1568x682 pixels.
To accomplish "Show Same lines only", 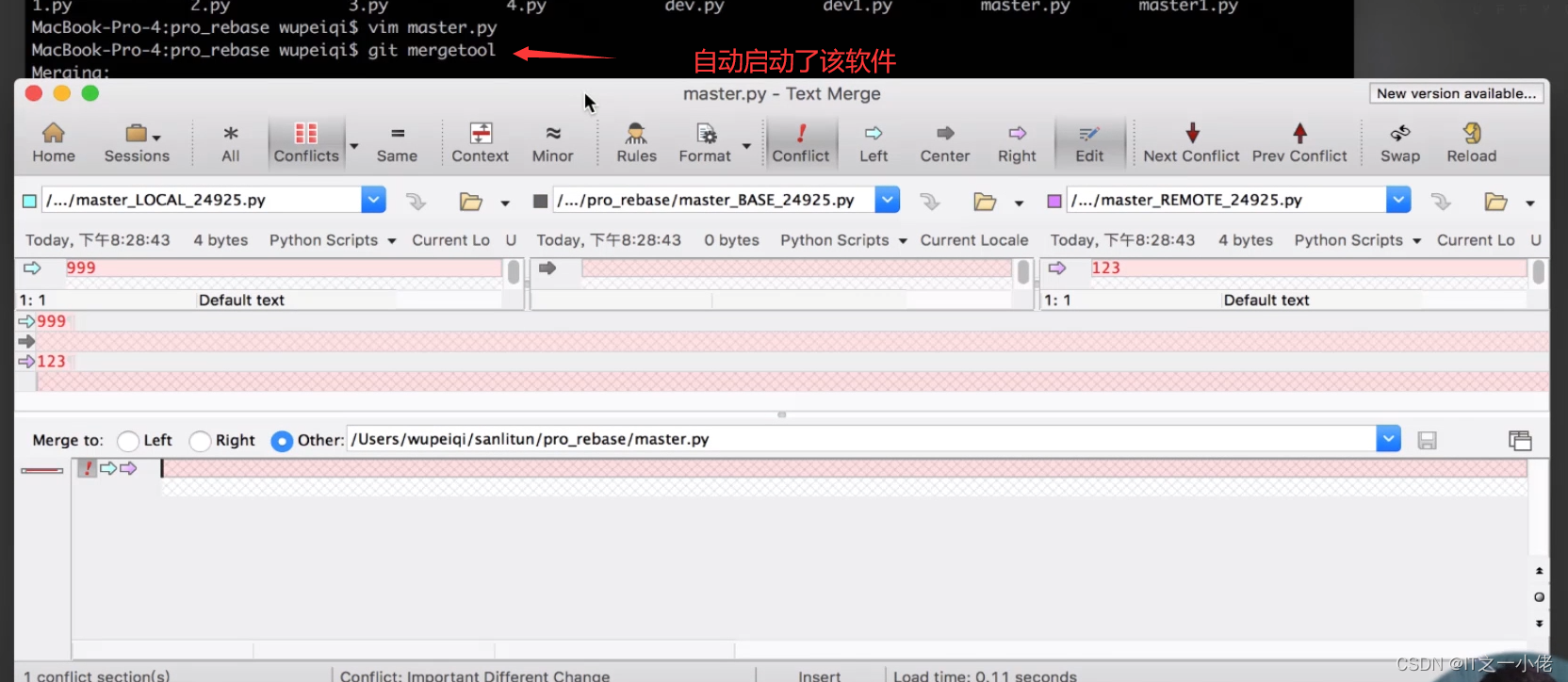I will click(397, 143).
